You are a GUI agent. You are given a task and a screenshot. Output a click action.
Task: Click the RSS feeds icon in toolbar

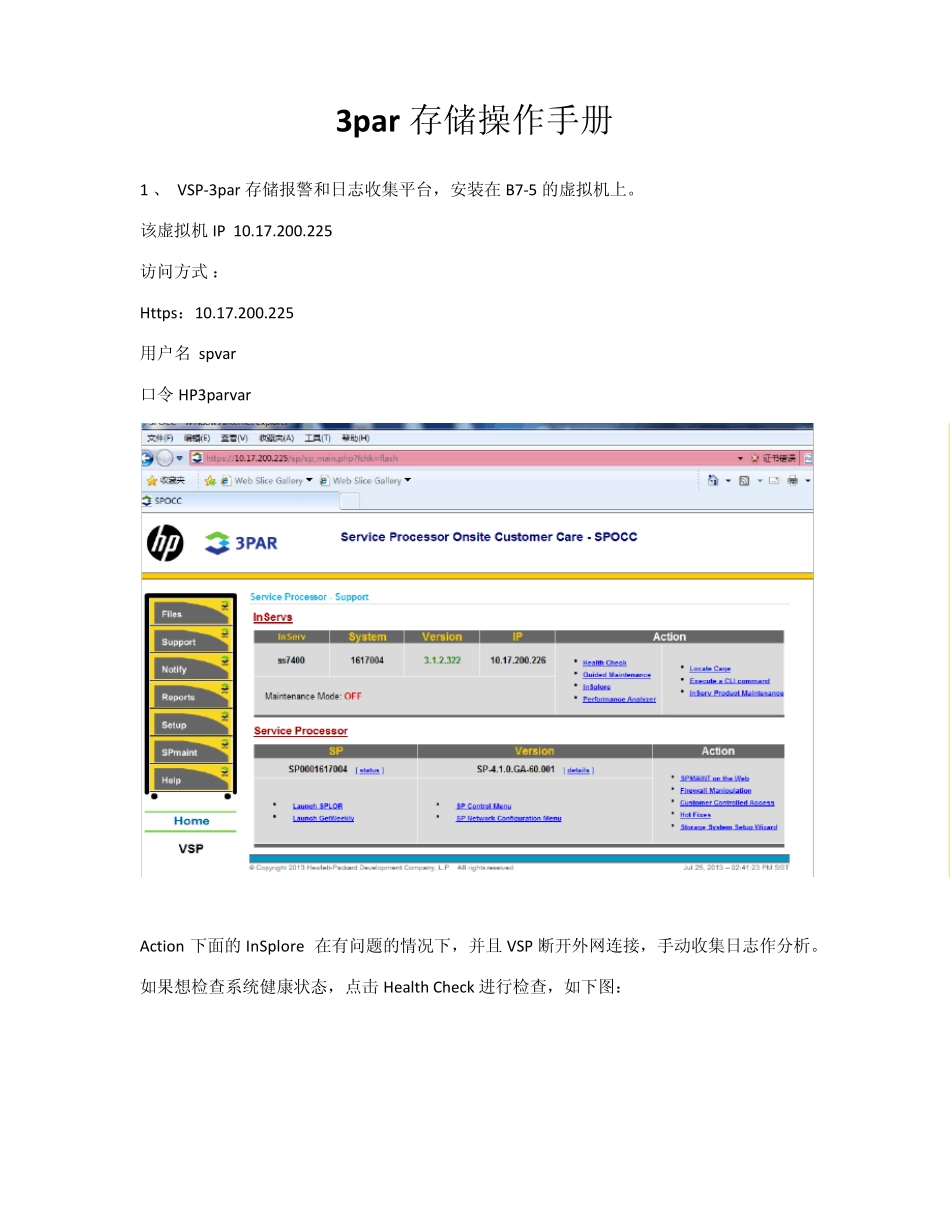coord(745,481)
